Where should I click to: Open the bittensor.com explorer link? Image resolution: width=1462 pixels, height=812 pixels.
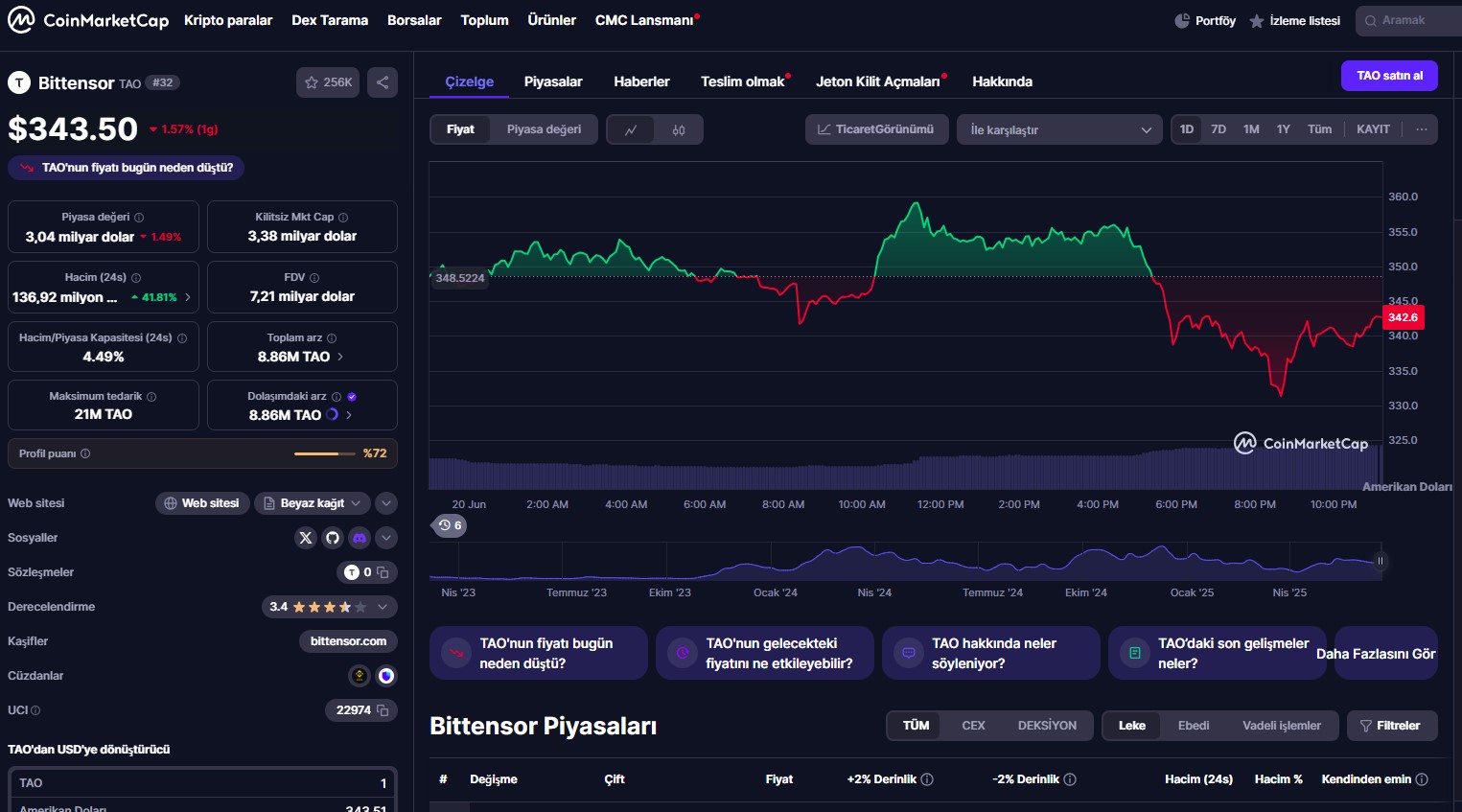[x=348, y=641]
